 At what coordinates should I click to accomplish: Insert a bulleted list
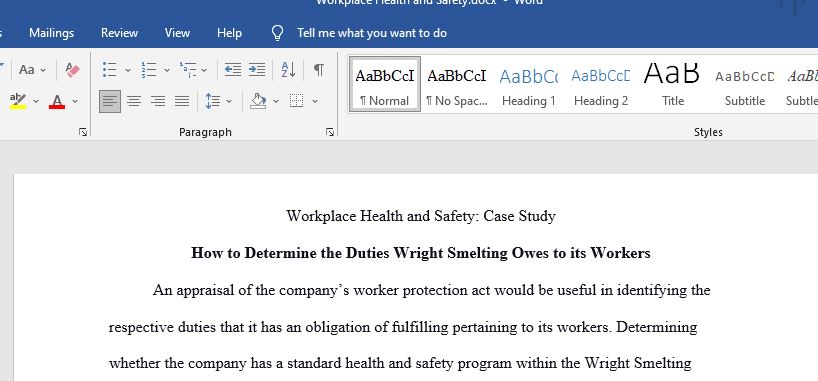tap(110, 69)
